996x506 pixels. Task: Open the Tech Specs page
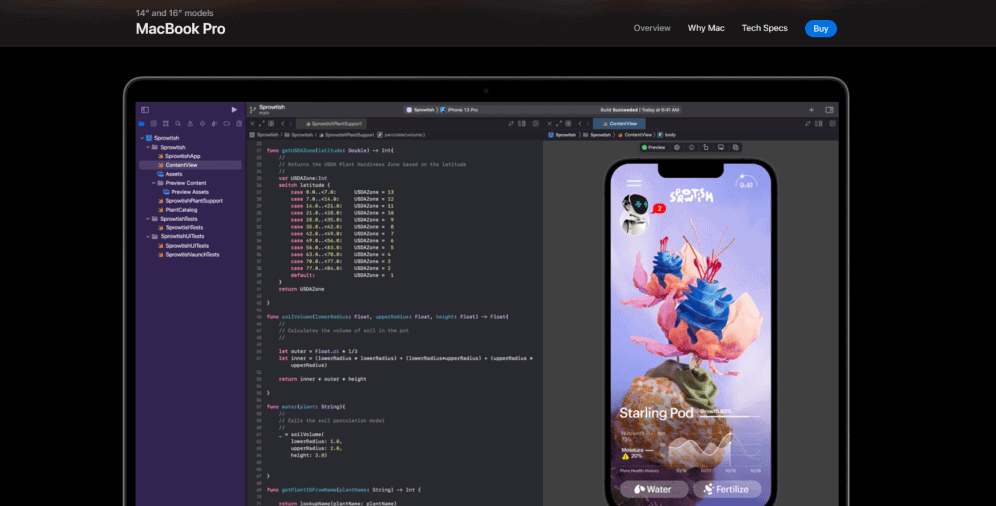tap(764, 28)
